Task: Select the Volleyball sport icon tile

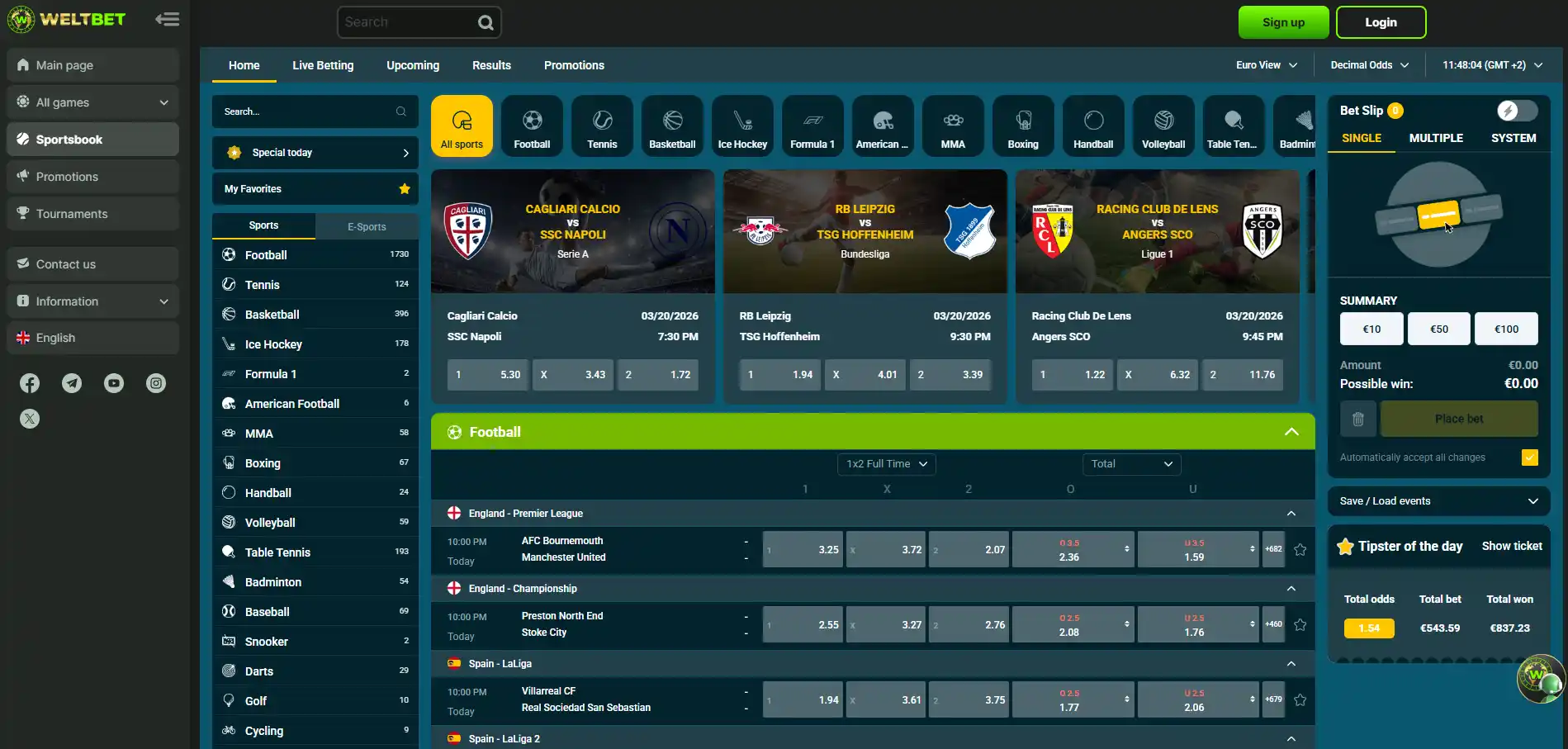Action: 1163,126
